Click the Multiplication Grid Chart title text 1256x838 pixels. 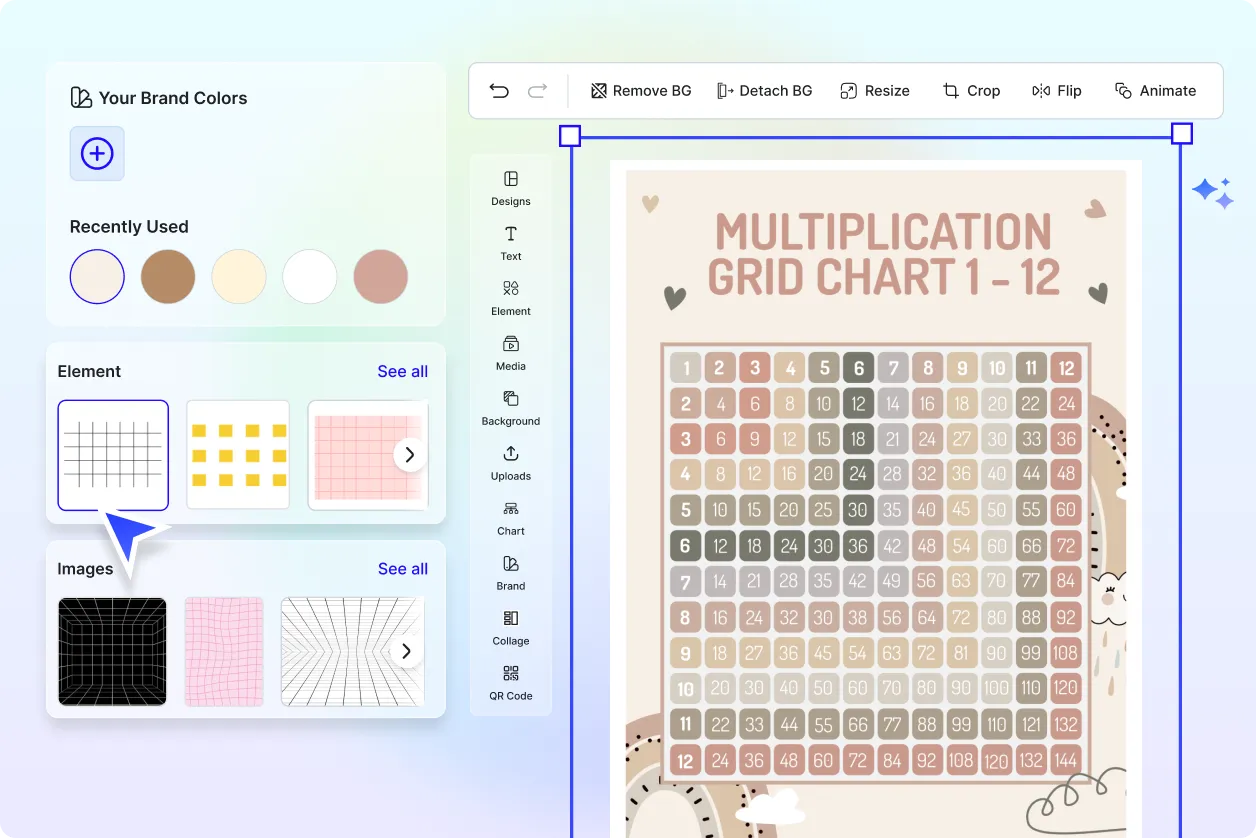pos(884,255)
